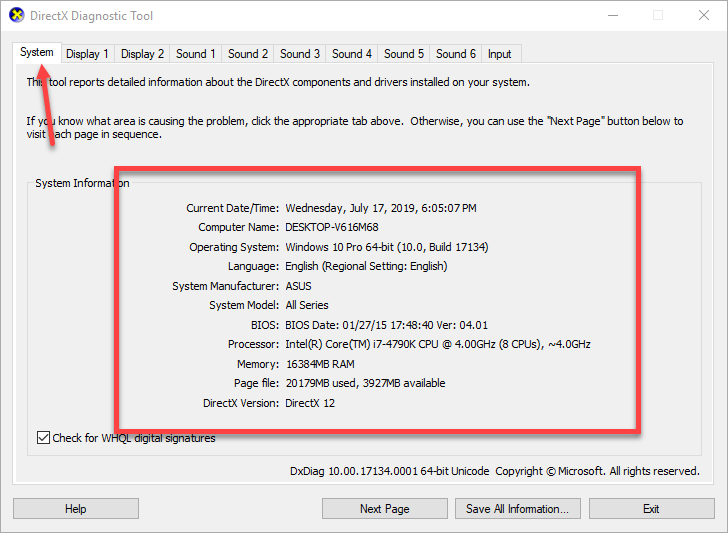Open the Sound 6 tab
728x533 pixels.
coord(455,54)
